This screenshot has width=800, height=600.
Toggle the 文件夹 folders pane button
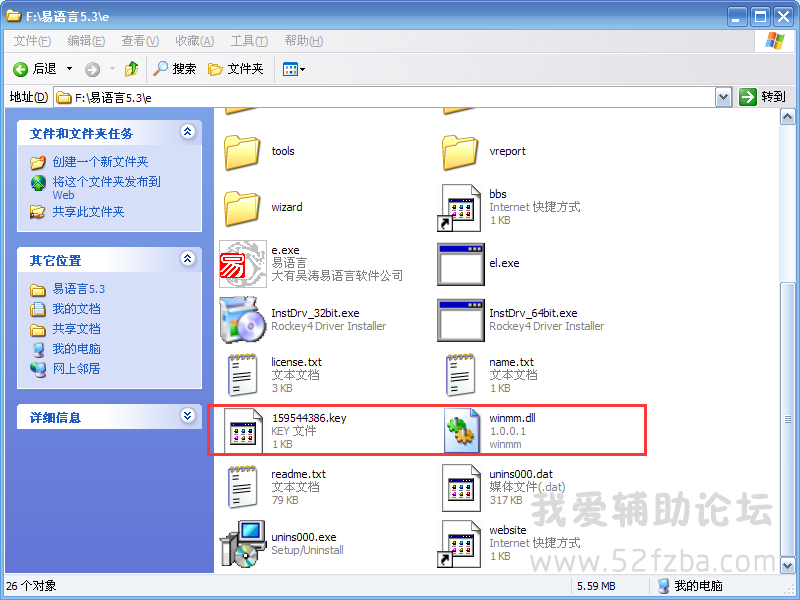coord(236,68)
